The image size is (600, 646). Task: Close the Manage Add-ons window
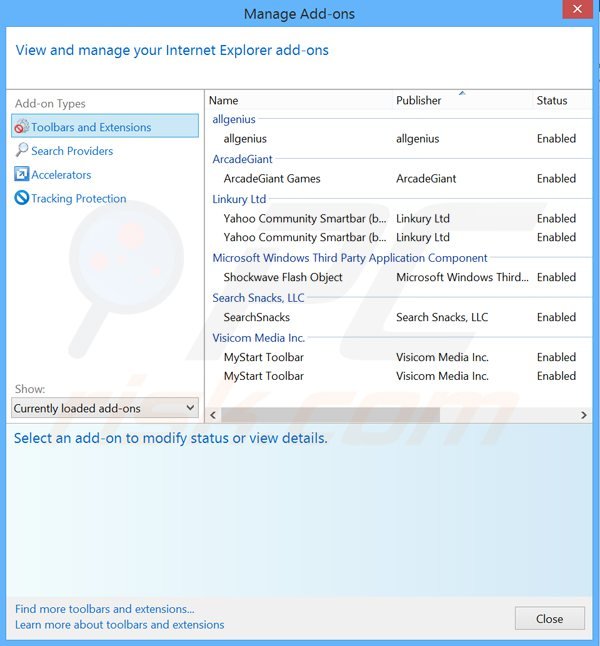[x=577, y=9]
